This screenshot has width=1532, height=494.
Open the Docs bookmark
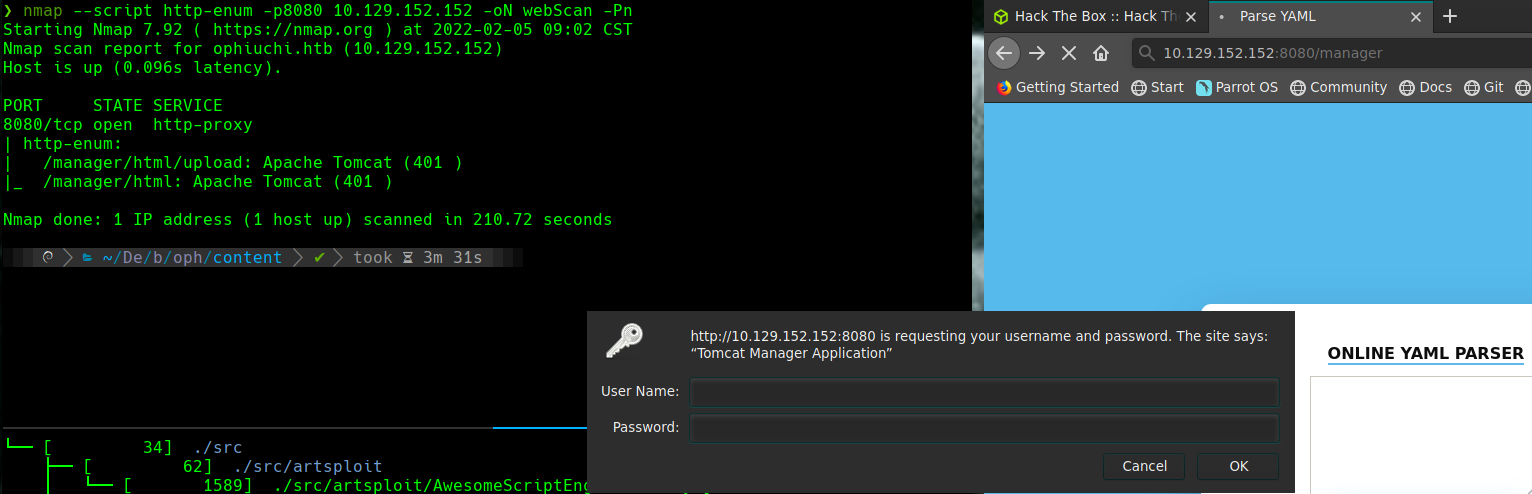point(1425,87)
